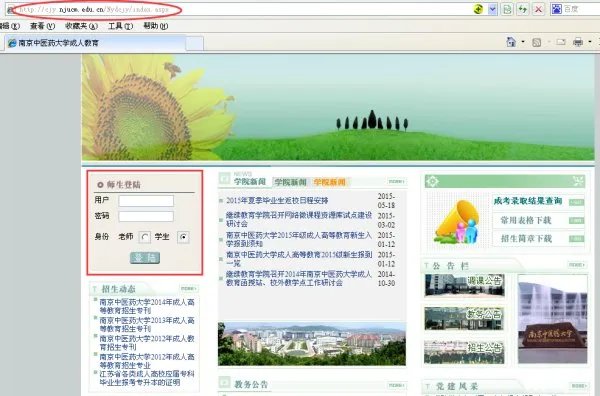
Task: Click the Print icon
Action: pyautogui.click(x=578, y=42)
